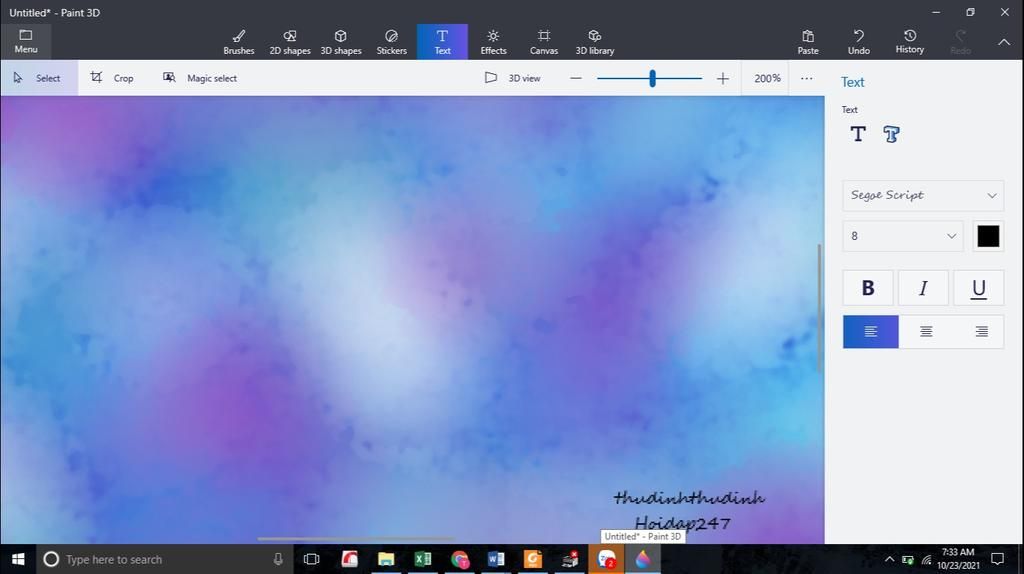Click the Wi-Fi icon in the system tray
Viewport: 1024px width, 574px height.
click(926, 560)
